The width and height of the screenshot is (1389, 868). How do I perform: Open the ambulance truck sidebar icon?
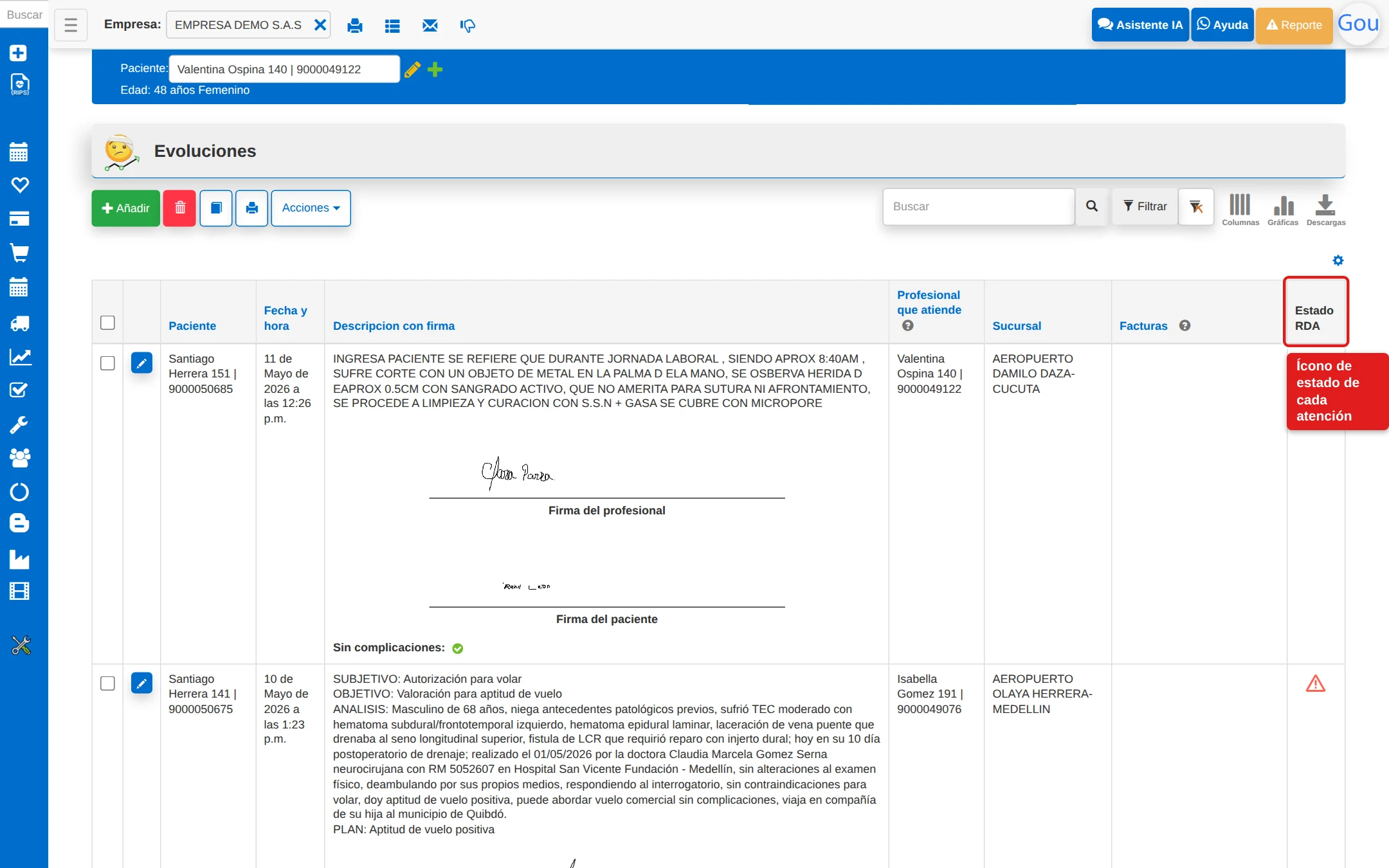click(19, 323)
